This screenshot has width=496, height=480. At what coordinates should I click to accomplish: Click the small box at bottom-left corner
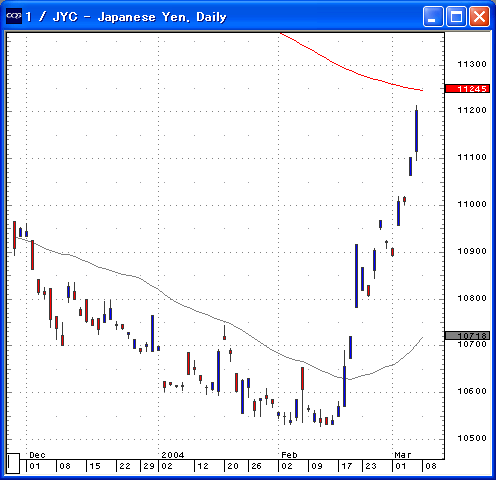(x=13, y=463)
